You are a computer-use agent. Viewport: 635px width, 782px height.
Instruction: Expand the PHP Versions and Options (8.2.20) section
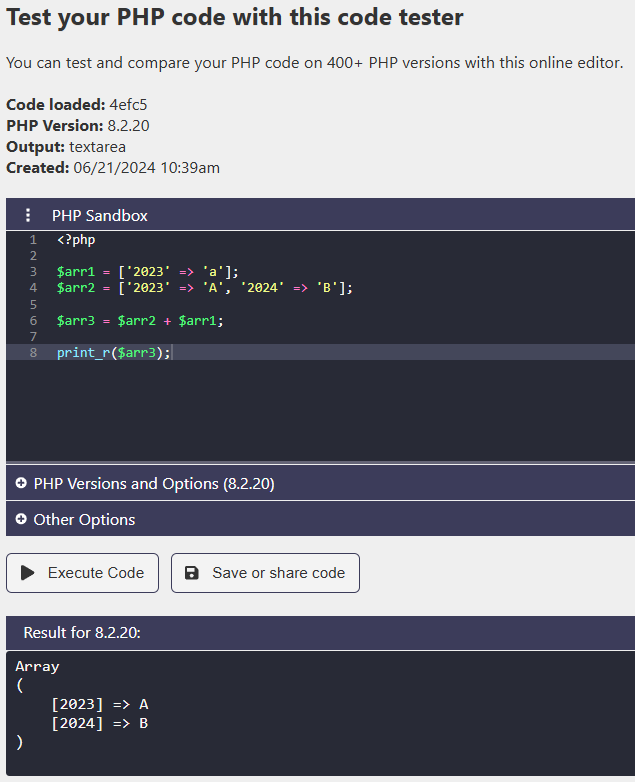click(154, 483)
